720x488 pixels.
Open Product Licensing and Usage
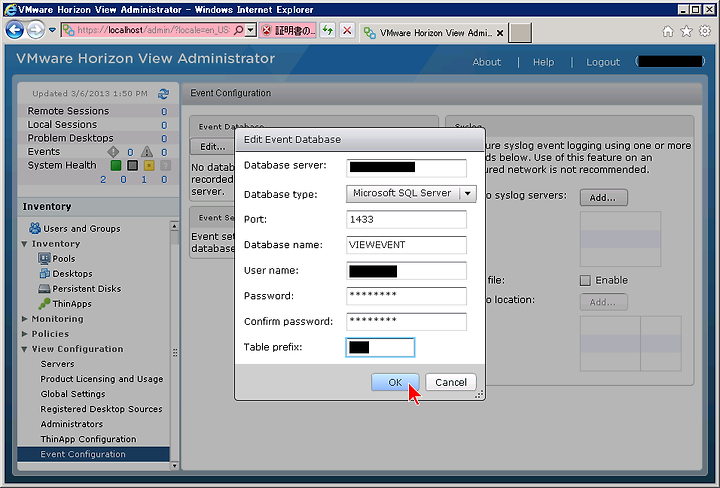101,379
